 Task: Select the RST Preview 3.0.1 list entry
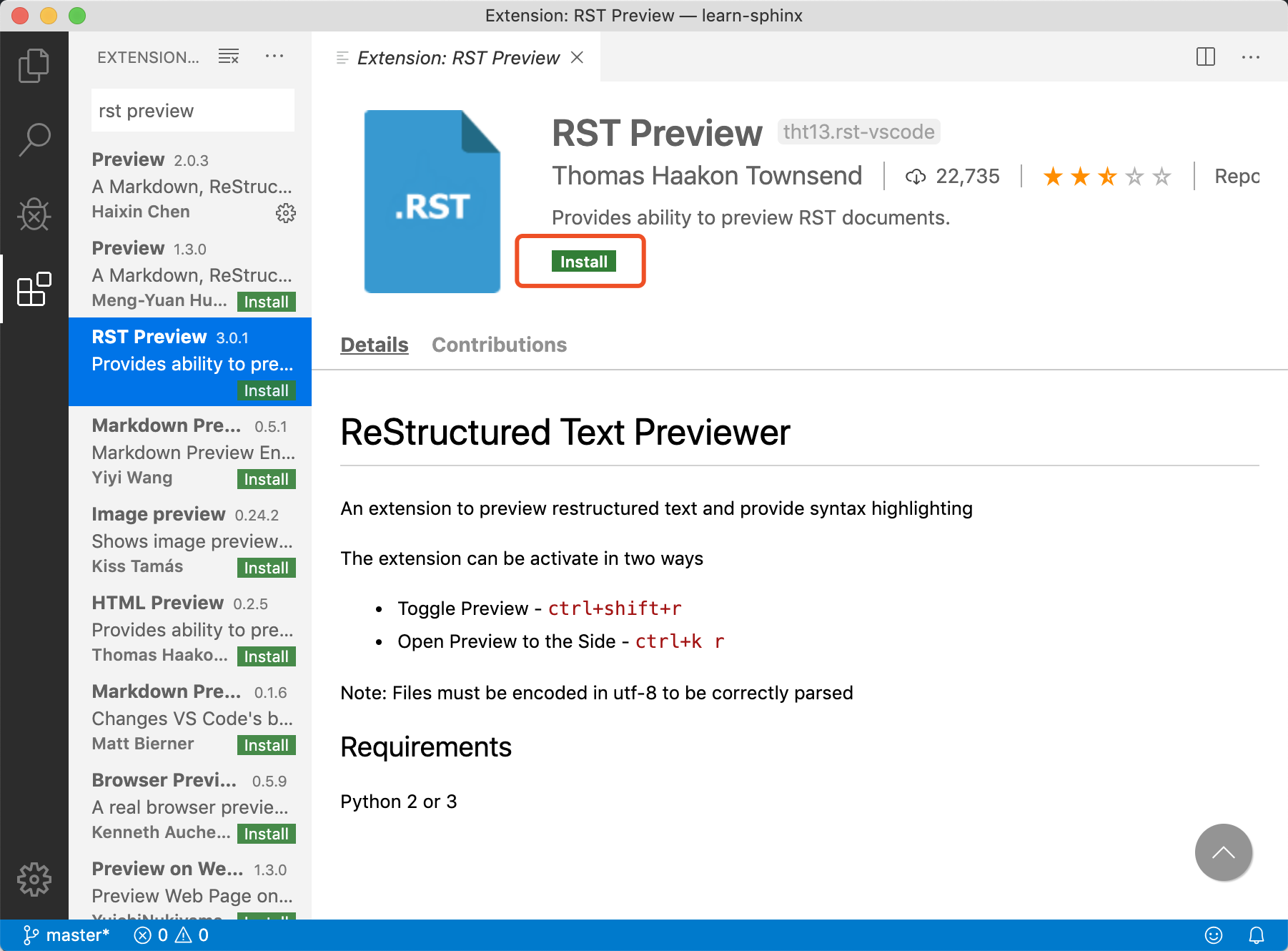pos(190,362)
